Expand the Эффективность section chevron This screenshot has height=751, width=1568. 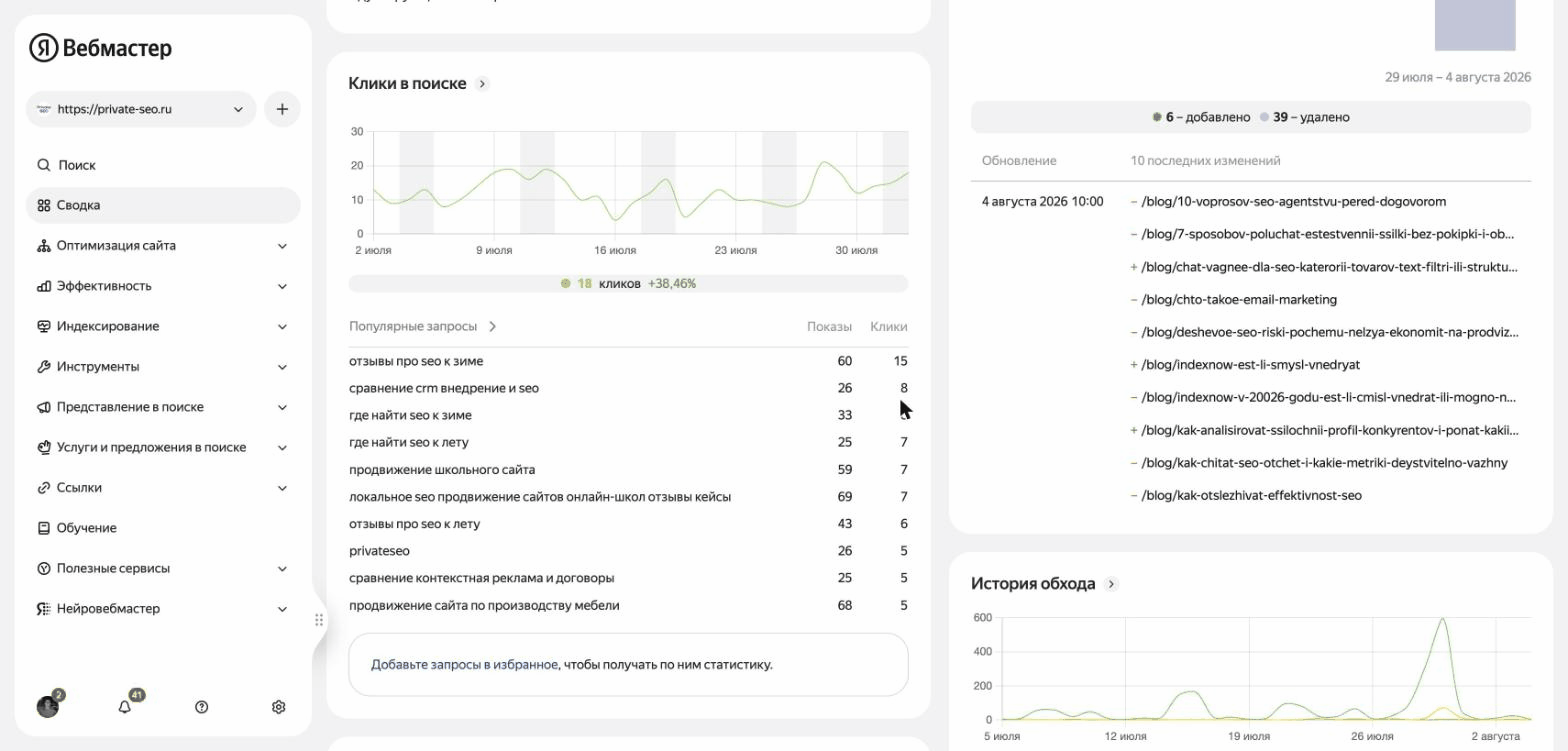pyautogui.click(x=282, y=286)
